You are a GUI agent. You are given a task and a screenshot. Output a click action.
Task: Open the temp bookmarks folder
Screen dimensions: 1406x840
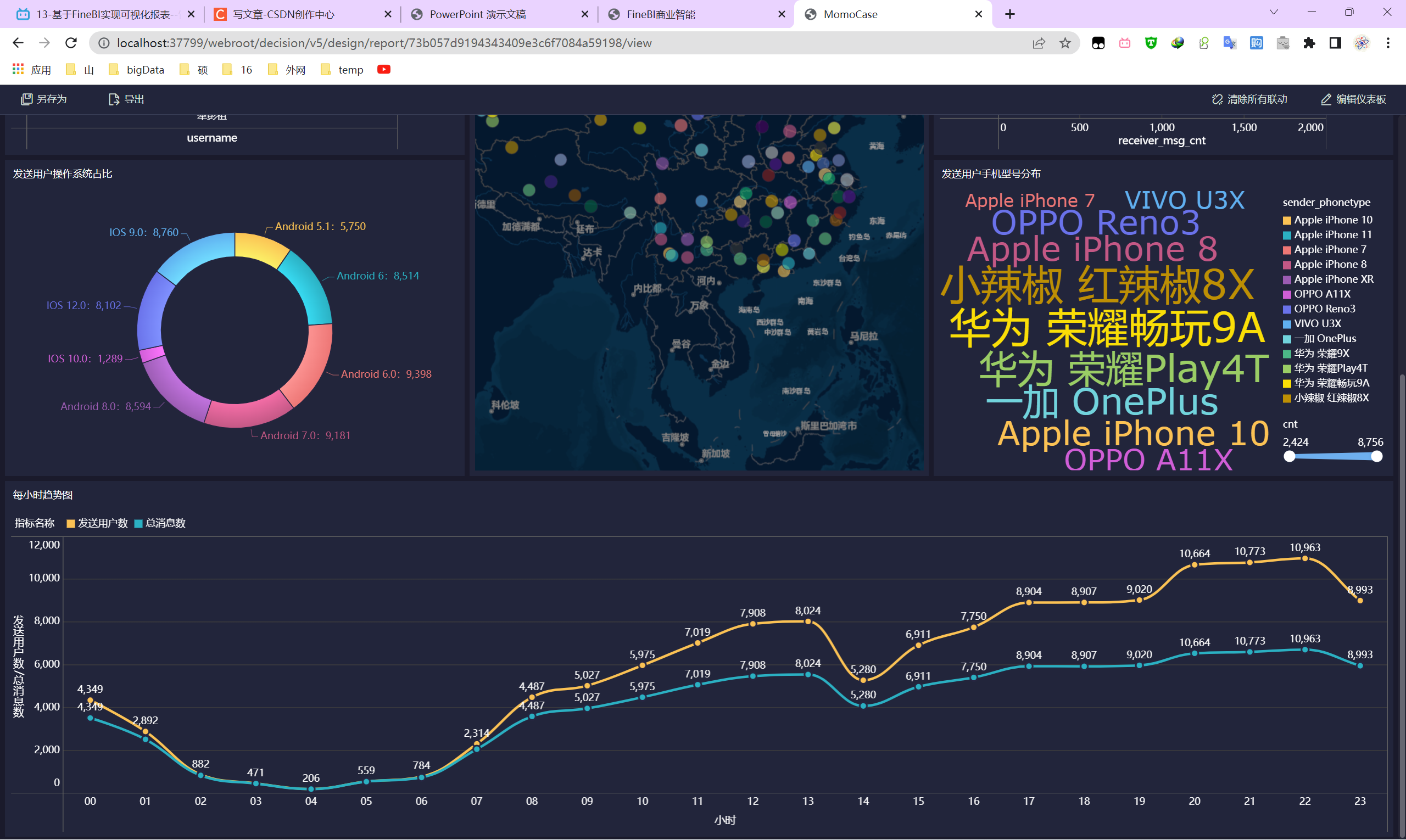coord(342,70)
